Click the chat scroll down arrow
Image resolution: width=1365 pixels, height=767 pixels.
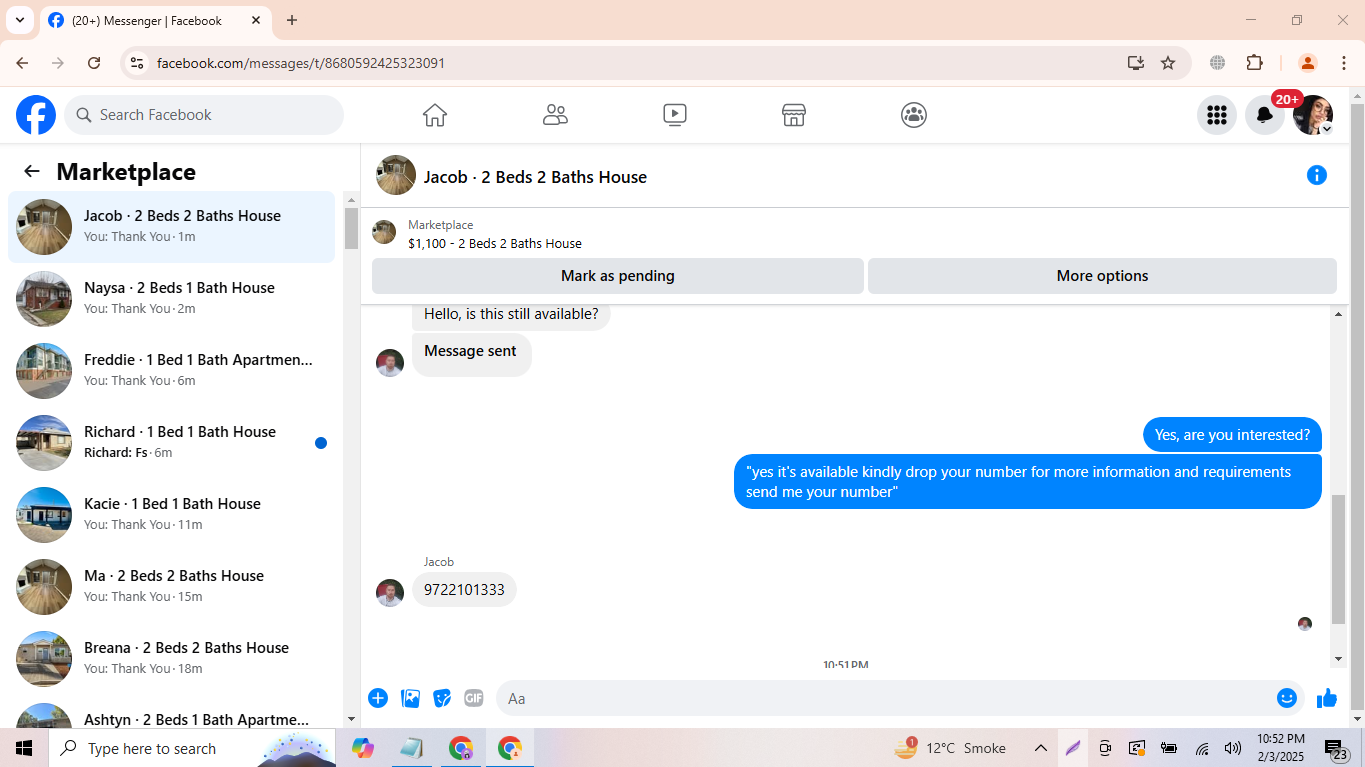coord(1339,658)
